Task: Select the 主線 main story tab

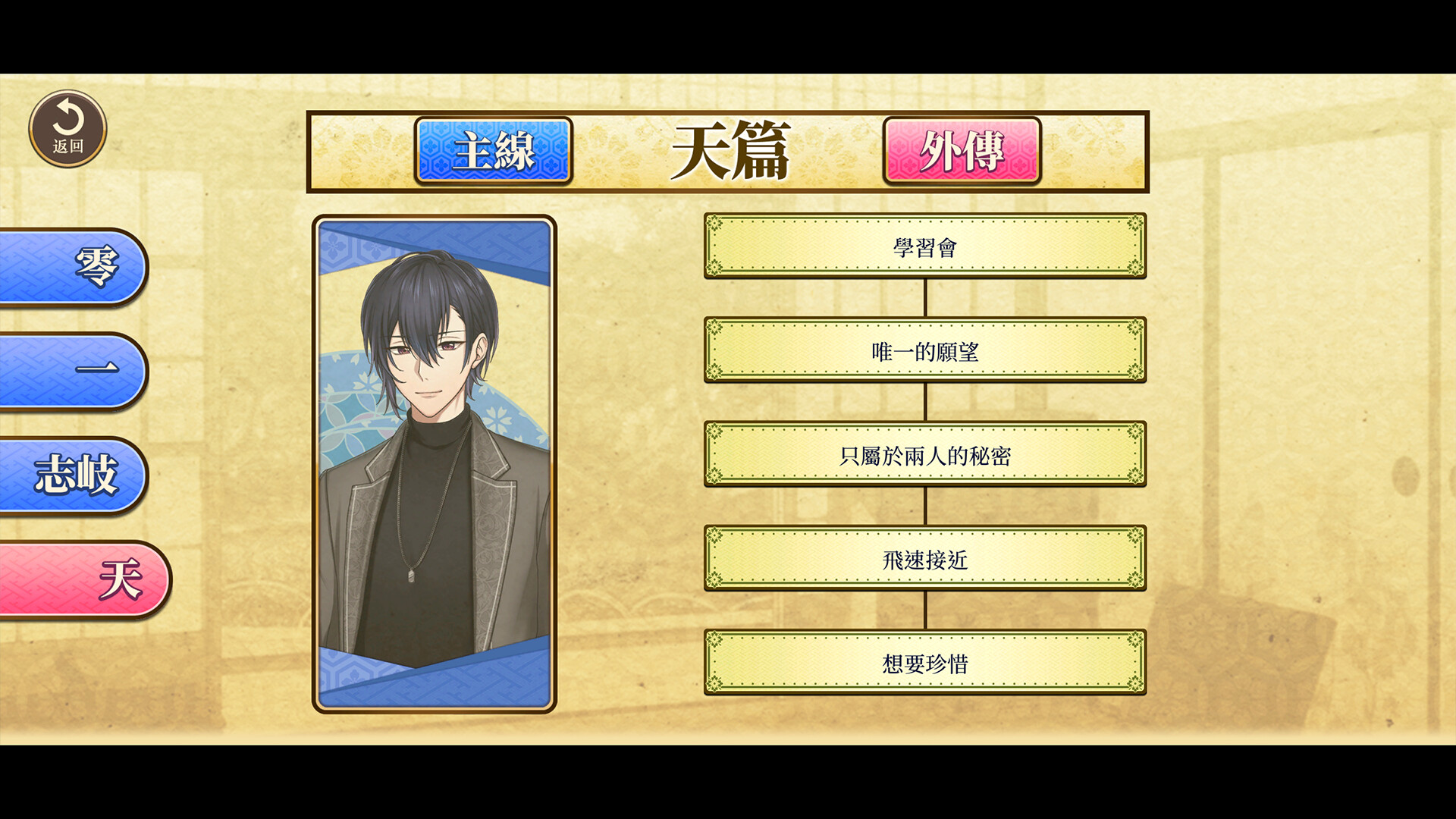Action: pos(494,150)
